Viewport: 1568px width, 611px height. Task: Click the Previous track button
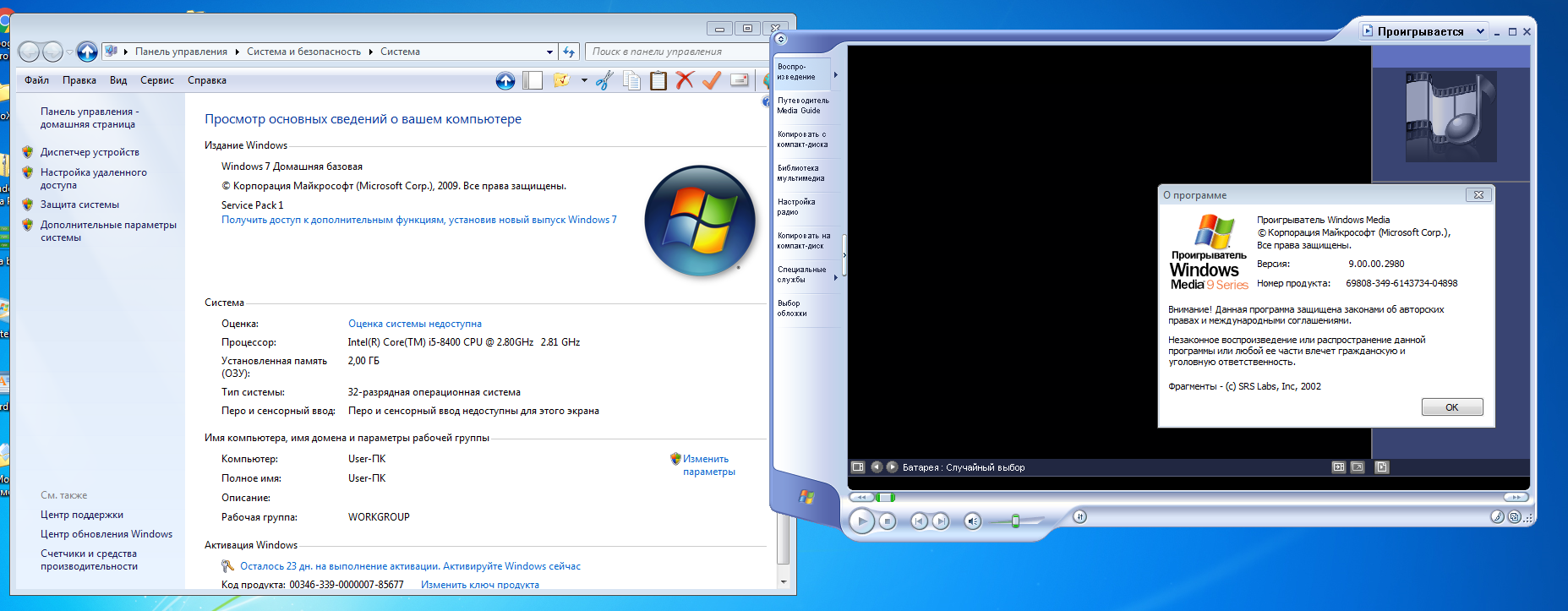pyautogui.click(x=919, y=521)
